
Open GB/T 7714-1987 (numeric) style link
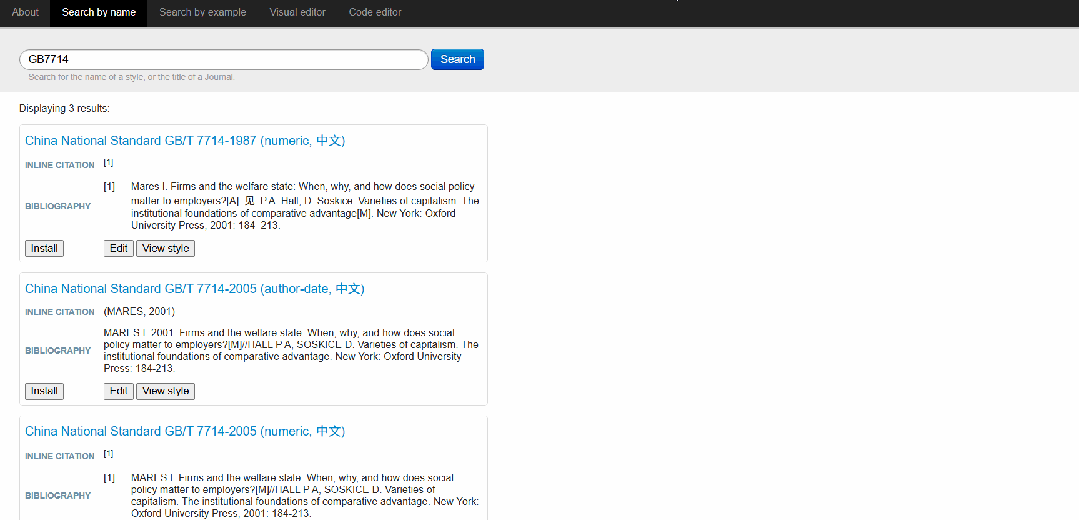[185, 140]
